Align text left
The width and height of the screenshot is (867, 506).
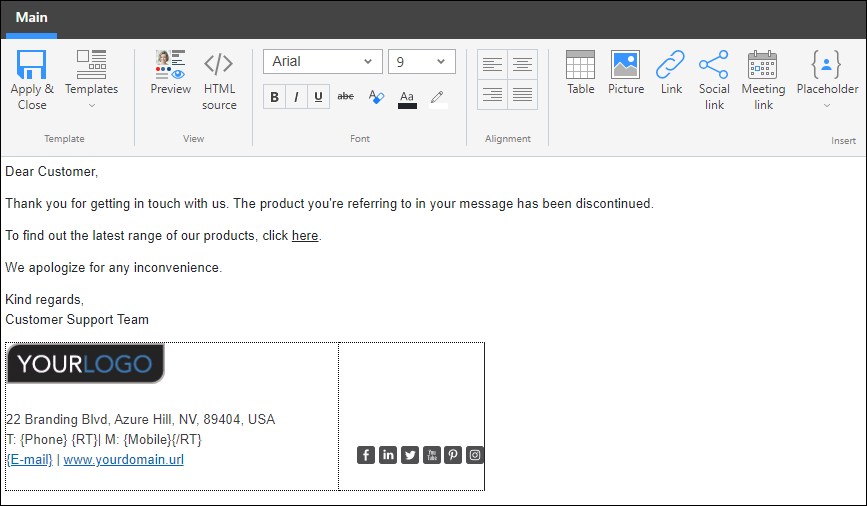(x=492, y=64)
